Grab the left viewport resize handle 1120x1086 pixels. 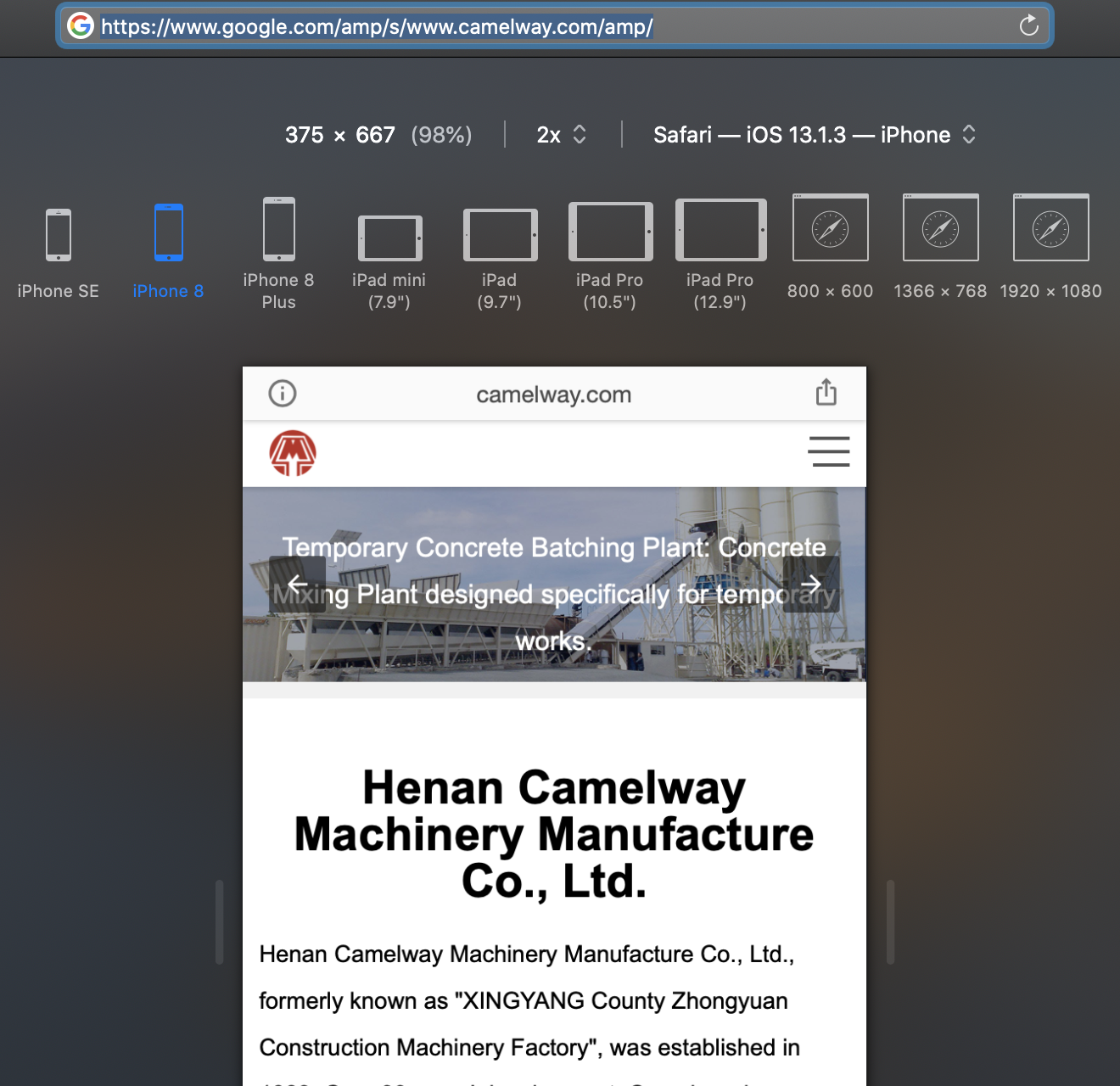point(219,921)
